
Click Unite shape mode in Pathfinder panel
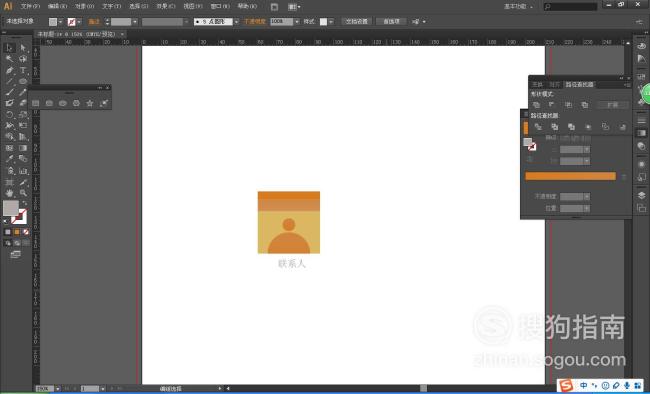[536, 105]
